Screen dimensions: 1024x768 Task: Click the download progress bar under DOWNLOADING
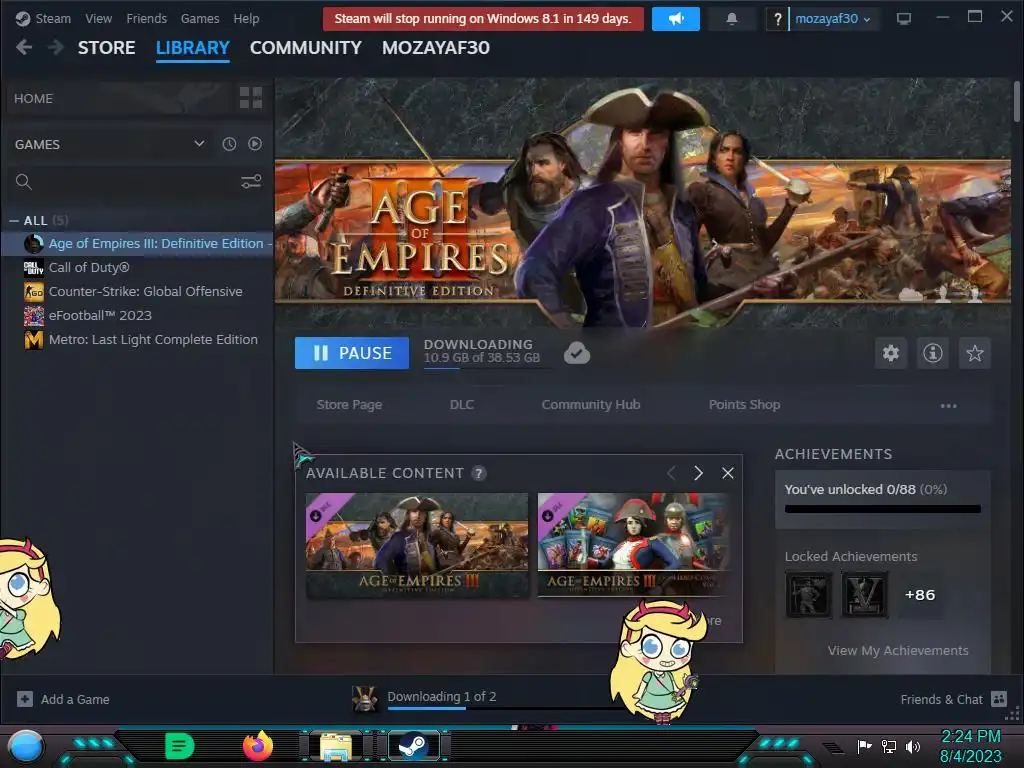coord(487,368)
